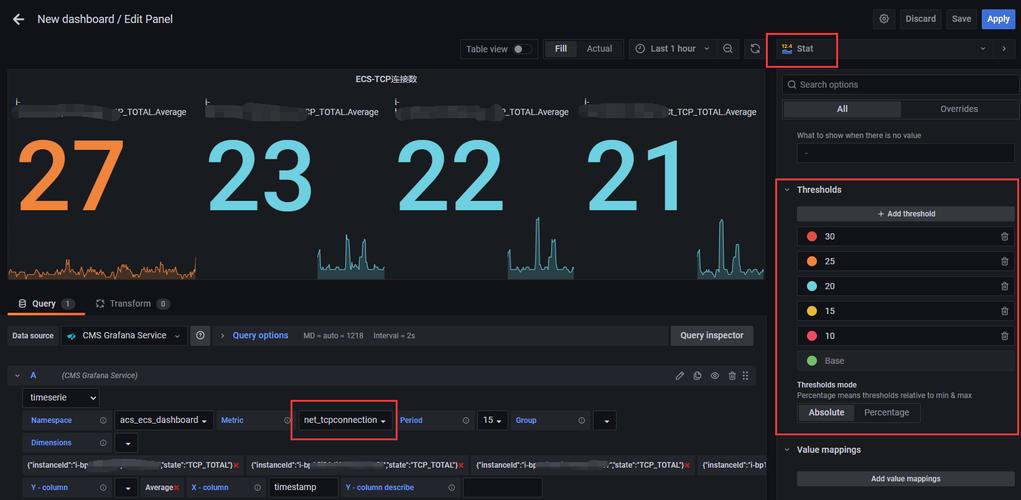Change the Base threshold color swatch
This screenshot has height=500, width=1021.
(811, 361)
